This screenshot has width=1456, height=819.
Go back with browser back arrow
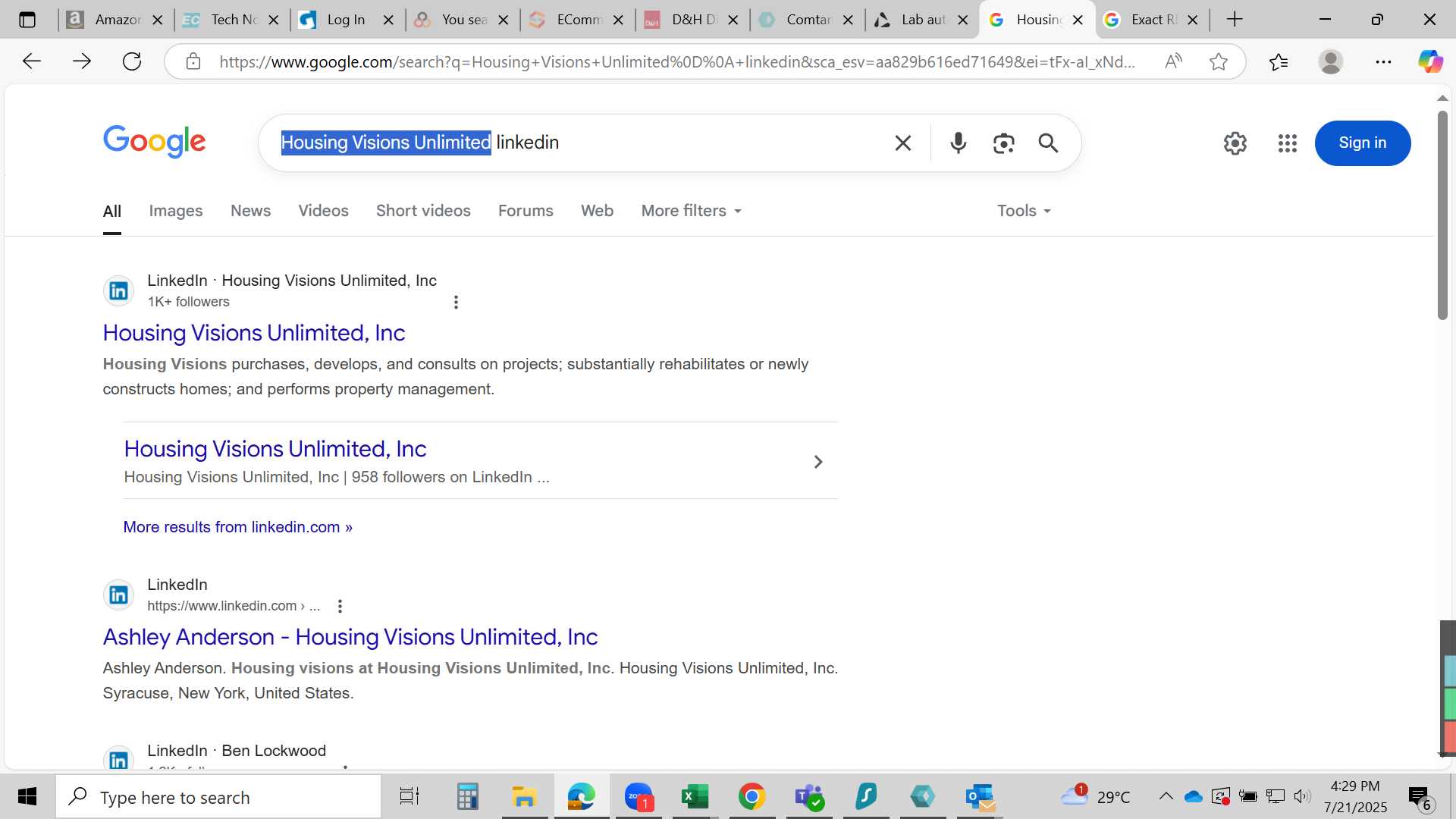tap(31, 61)
